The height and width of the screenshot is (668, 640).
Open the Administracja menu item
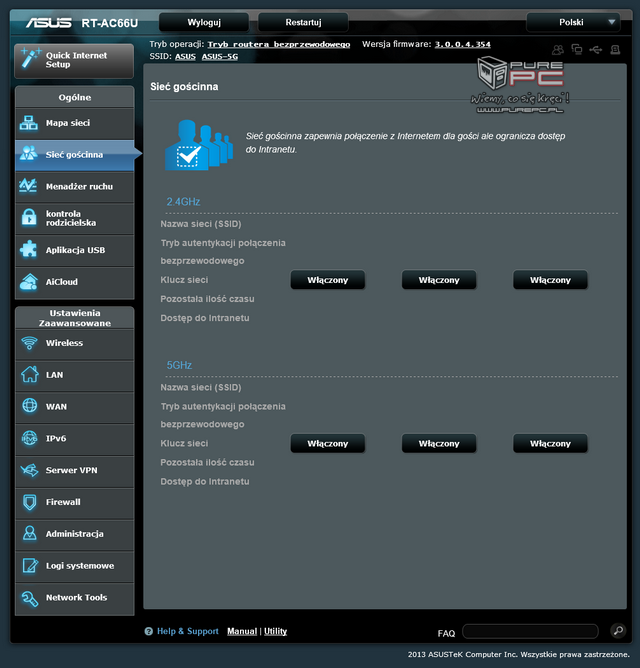(75, 534)
